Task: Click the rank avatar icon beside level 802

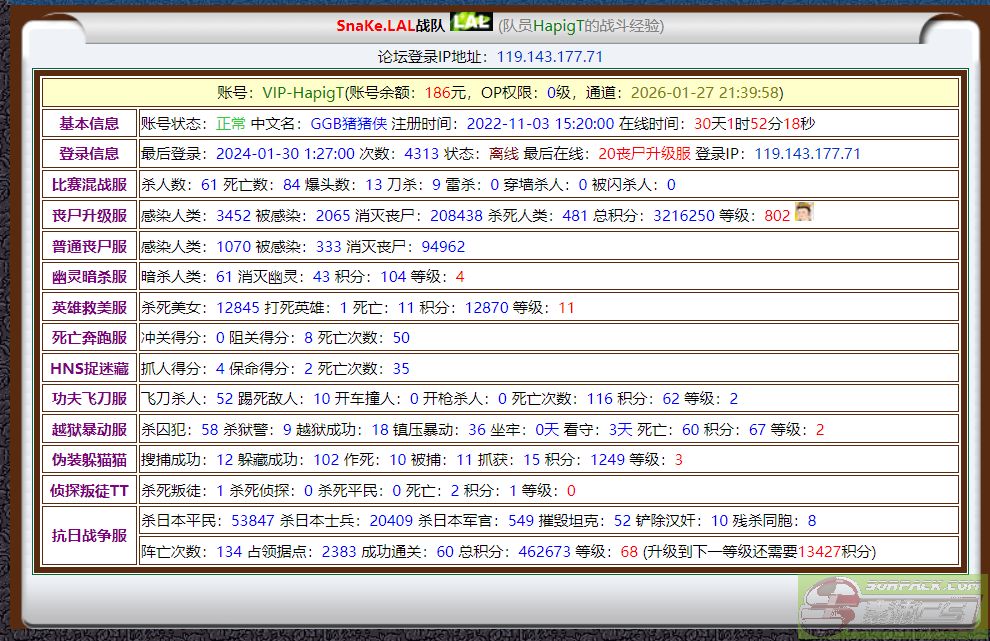Action: pos(803,213)
